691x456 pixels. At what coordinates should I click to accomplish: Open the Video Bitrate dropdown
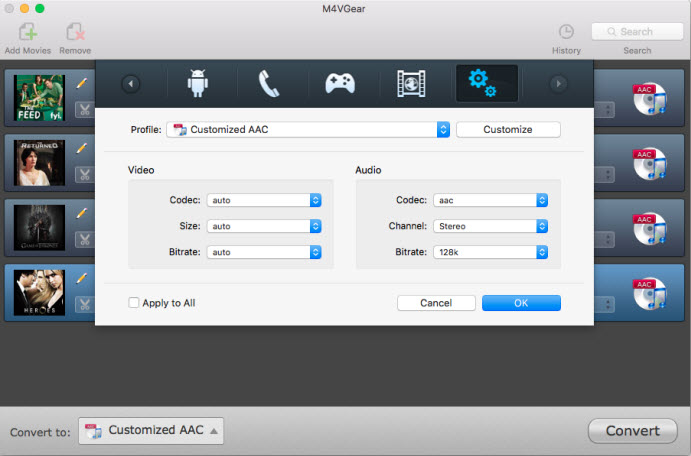click(x=264, y=252)
